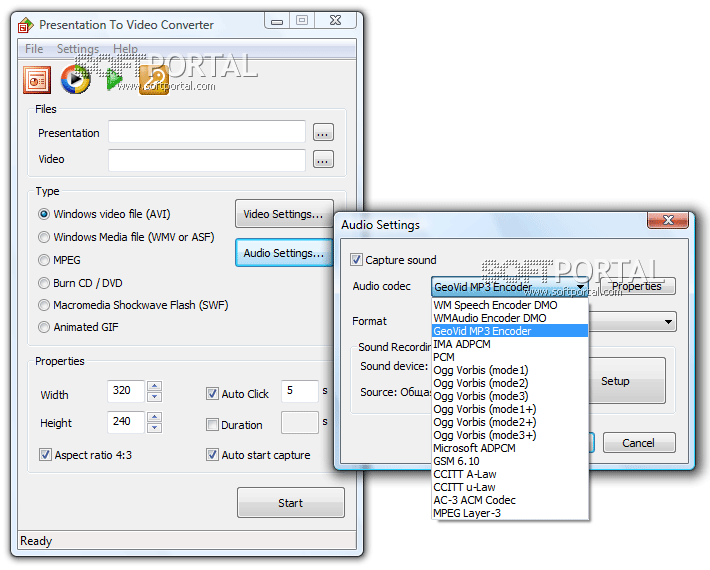Click the Duration seconds field

point(300,422)
